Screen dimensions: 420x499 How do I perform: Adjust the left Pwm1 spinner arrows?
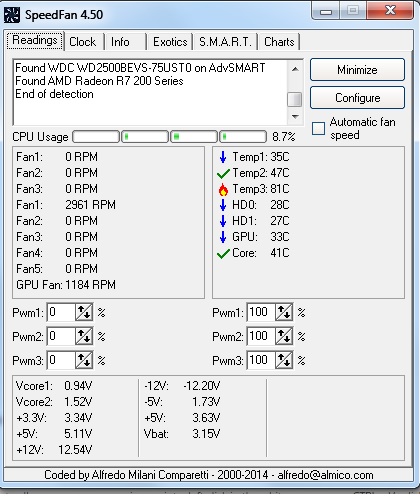[84, 312]
